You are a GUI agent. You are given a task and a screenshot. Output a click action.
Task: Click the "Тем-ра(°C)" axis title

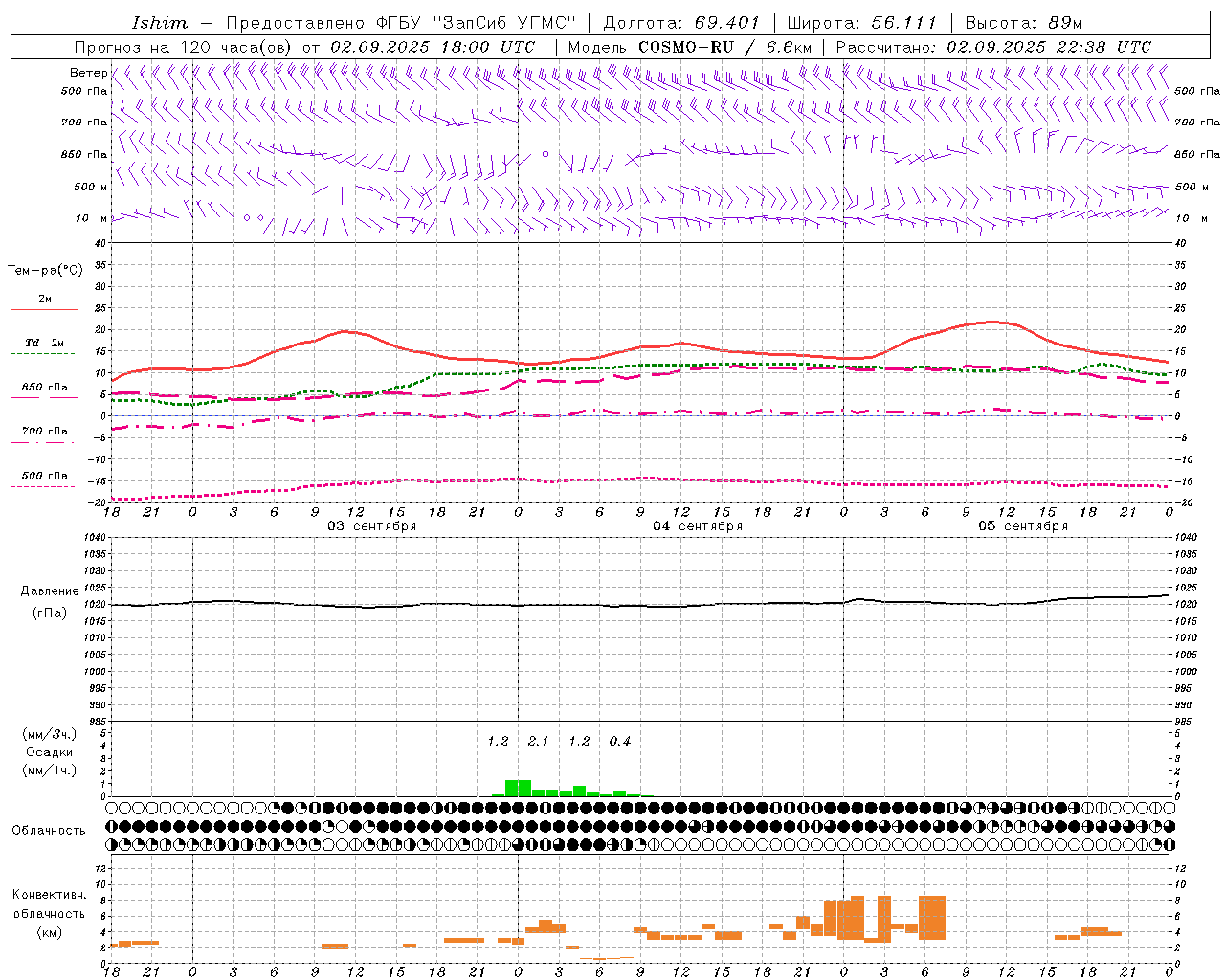click(x=45, y=271)
